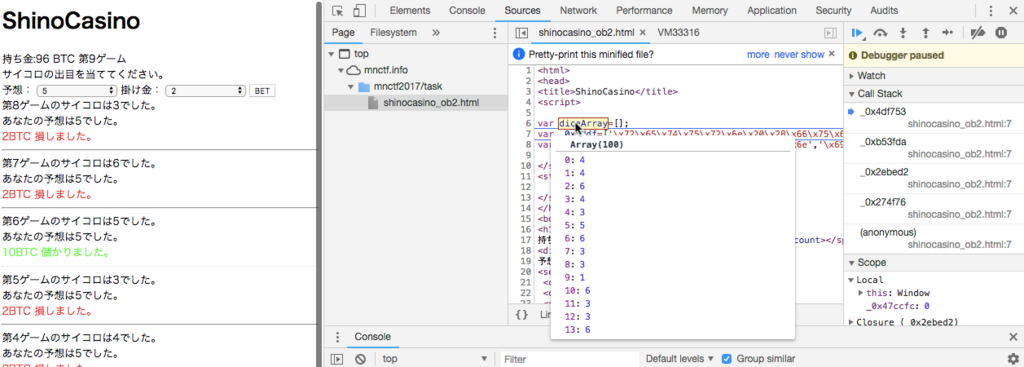Screen dimensions: 1024x367
Task: Click the 'never show' link
Action: pos(799,54)
